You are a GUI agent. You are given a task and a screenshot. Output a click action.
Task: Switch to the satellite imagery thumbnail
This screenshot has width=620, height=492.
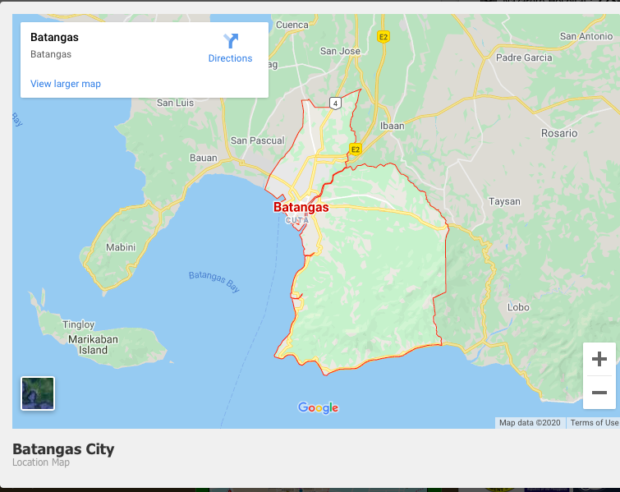click(x=38, y=393)
